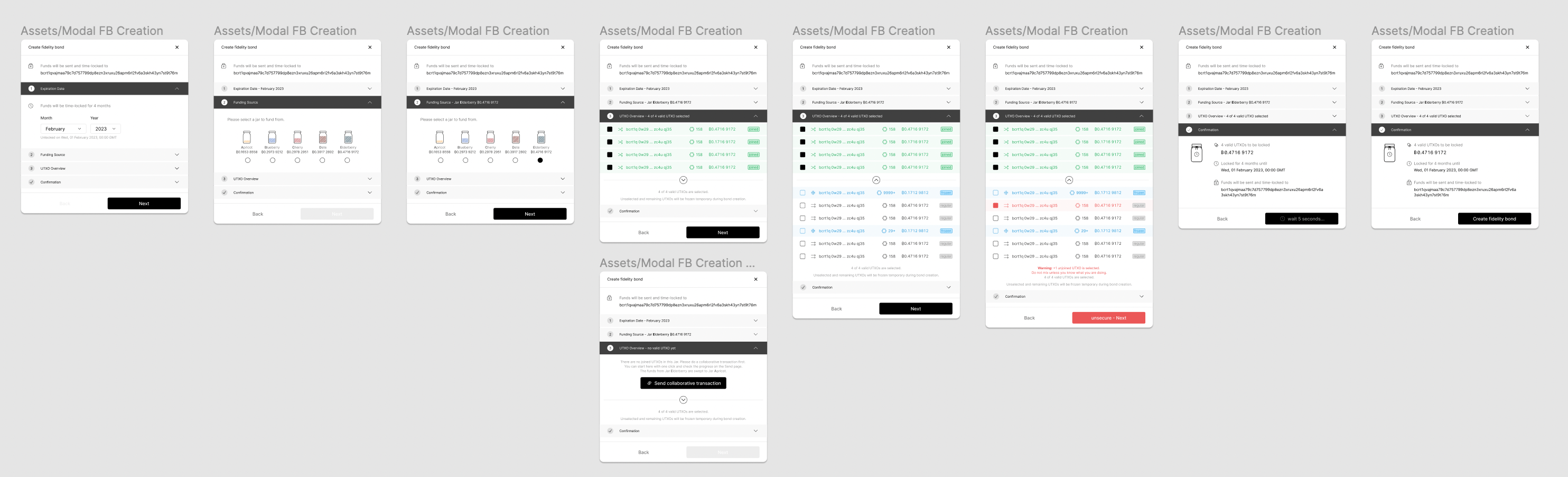The height and width of the screenshot is (477, 1568).
Task: Click 'Unlocked on Wed, 01 February 2023' text
Action: coord(79,137)
